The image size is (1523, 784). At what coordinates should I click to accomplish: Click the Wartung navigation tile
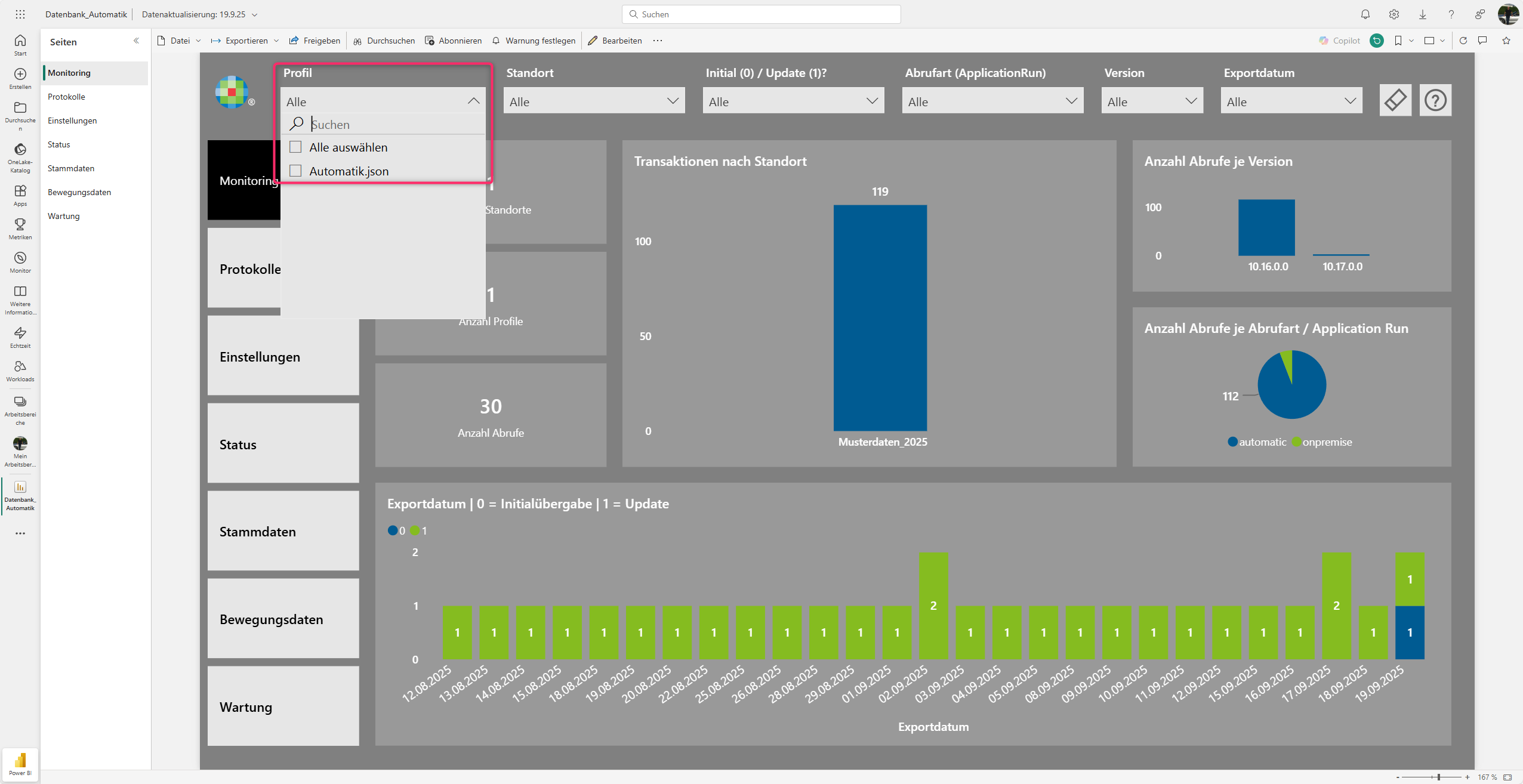283,706
